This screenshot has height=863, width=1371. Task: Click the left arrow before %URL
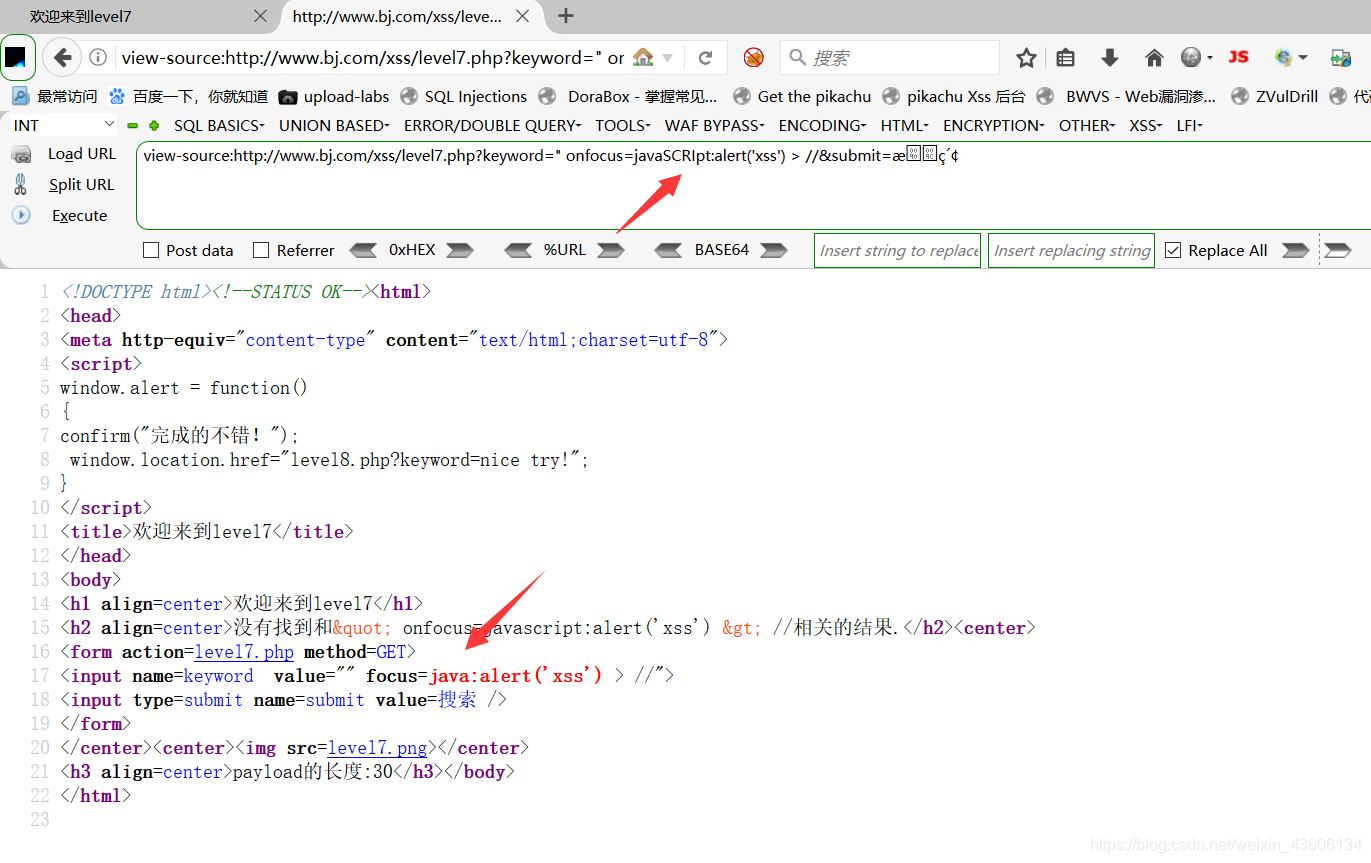pyautogui.click(x=519, y=250)
